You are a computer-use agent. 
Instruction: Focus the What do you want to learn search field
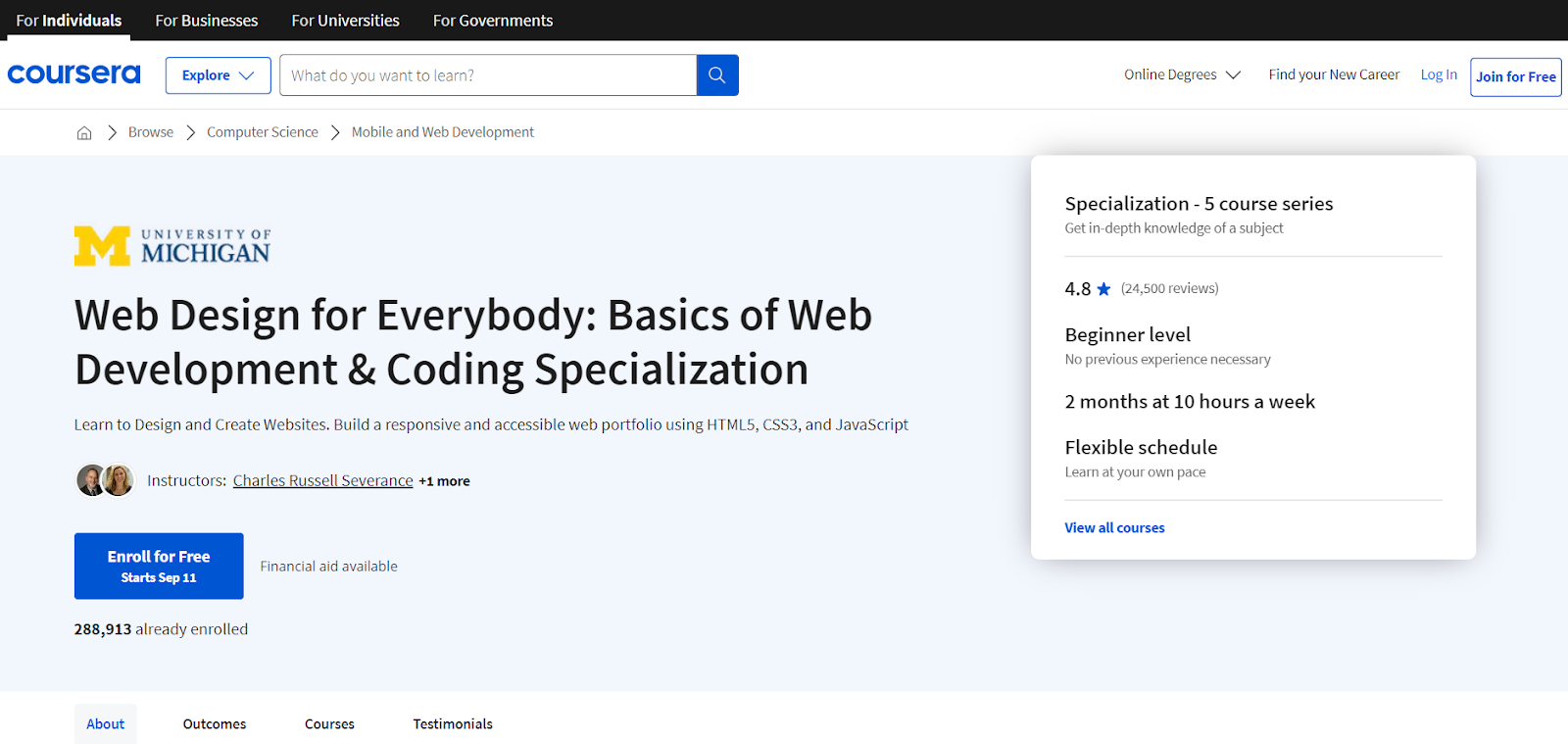(x=488, y=75)
